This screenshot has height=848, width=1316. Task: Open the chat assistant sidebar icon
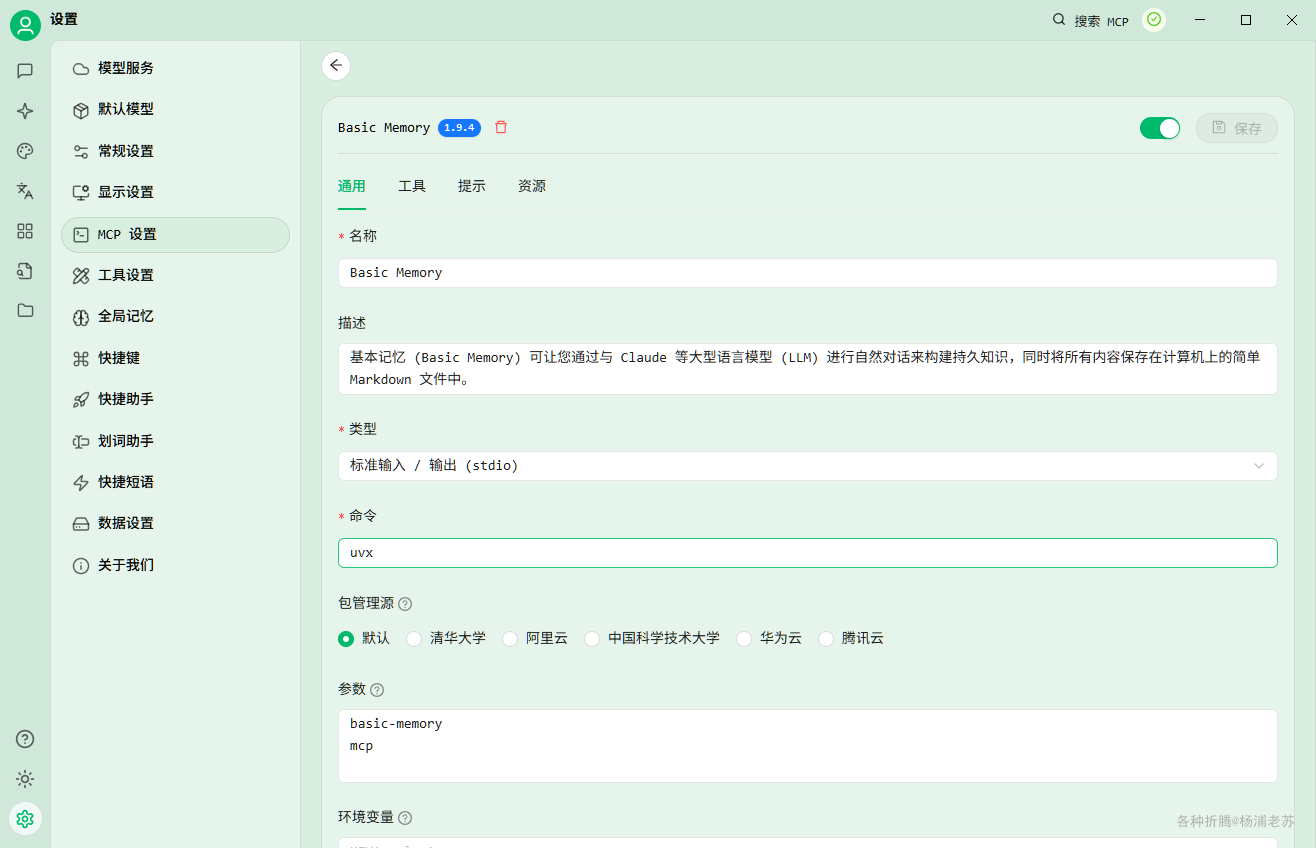pos(25,71)
